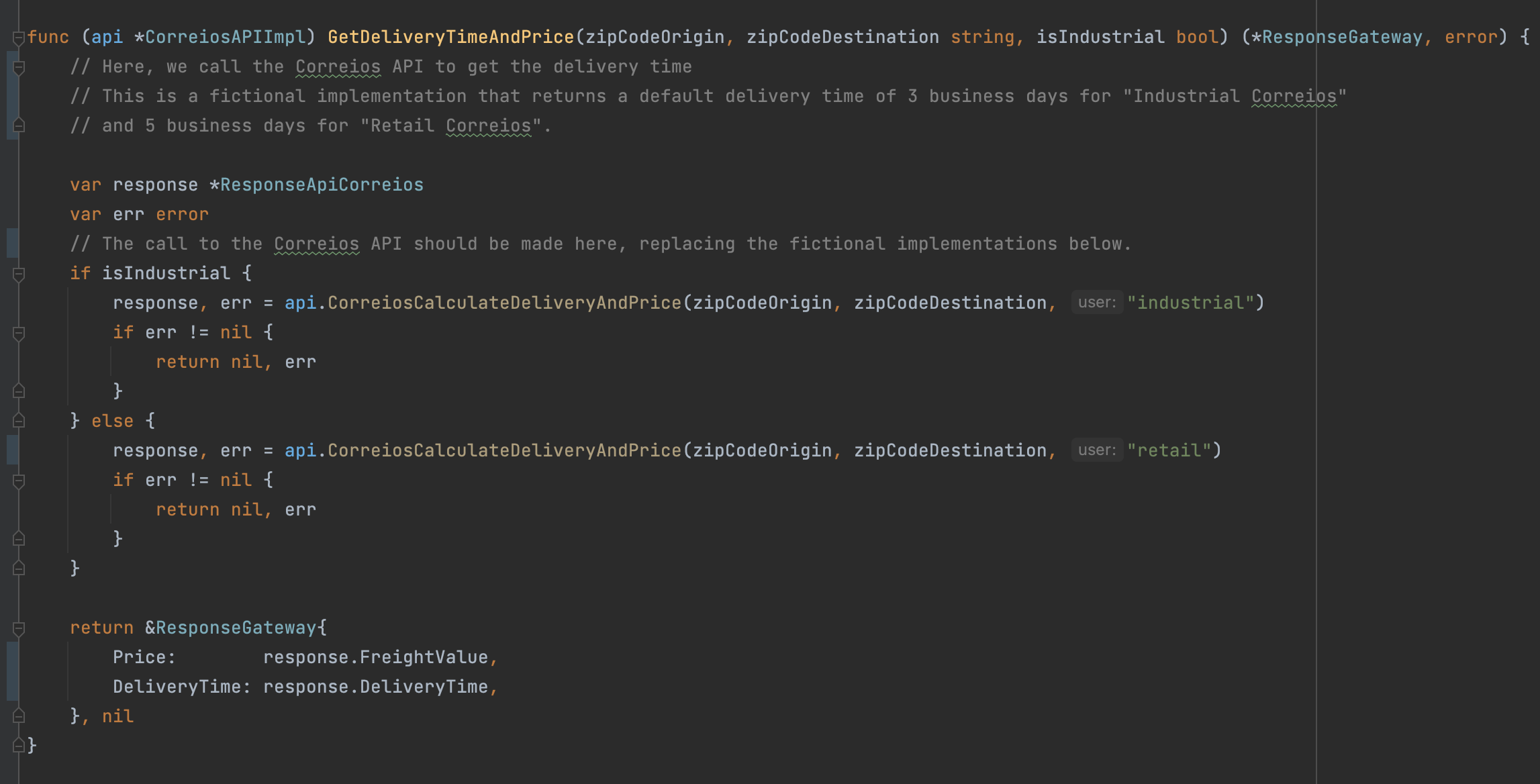Click the misspelled 'Correios' in 'Retail Correios' comment
1540x784 pixels.
click(x=488, y=126)
